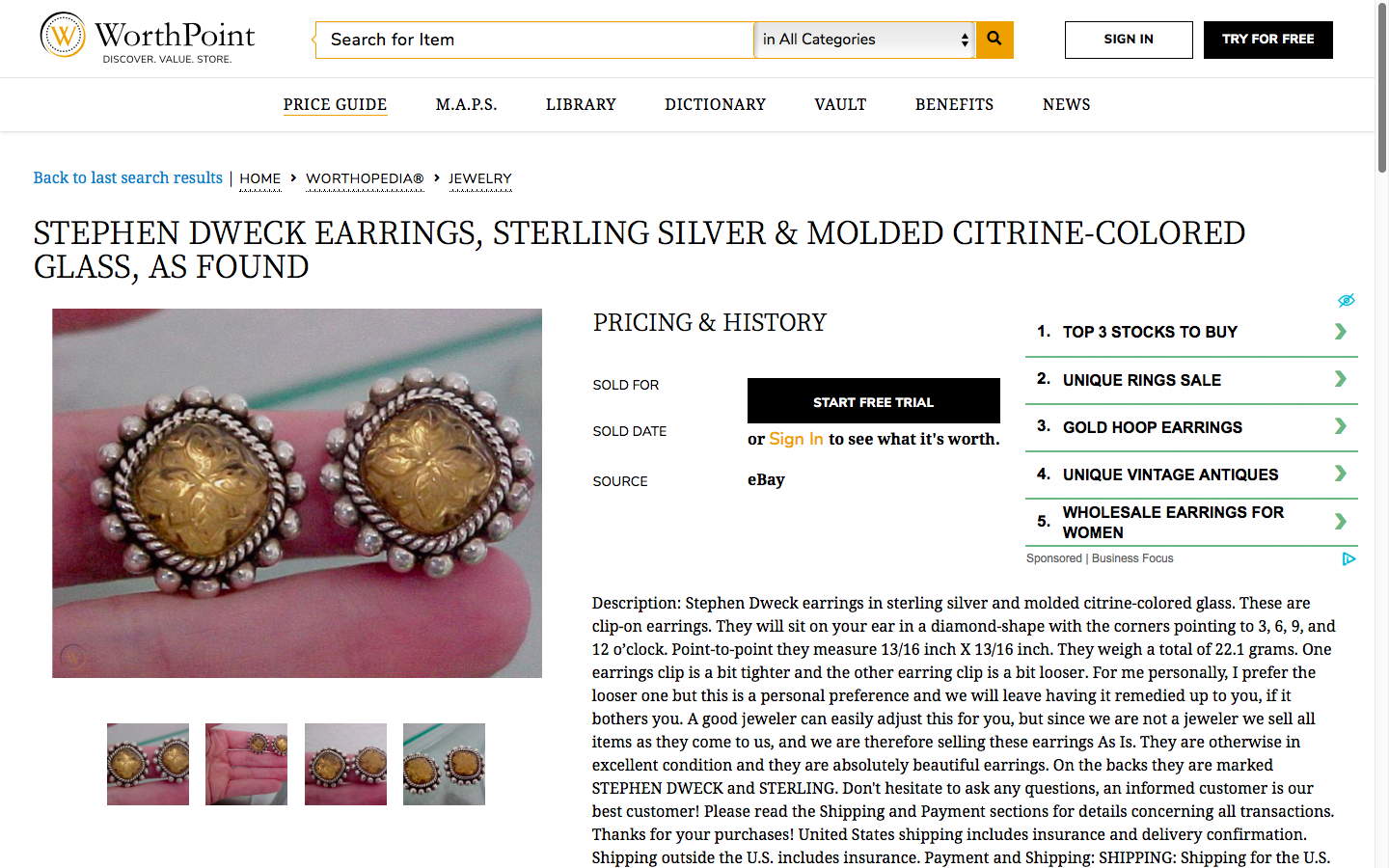Click the Jewelry breadcrumb link
Viewport: 1389px width, 868px height.
479,178
